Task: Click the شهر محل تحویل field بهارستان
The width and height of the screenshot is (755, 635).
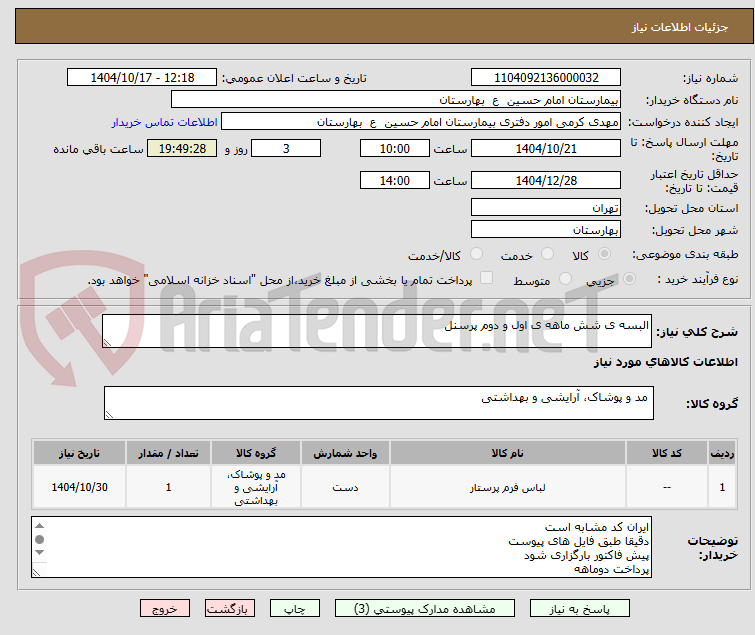Action: [x=546, y=230]
